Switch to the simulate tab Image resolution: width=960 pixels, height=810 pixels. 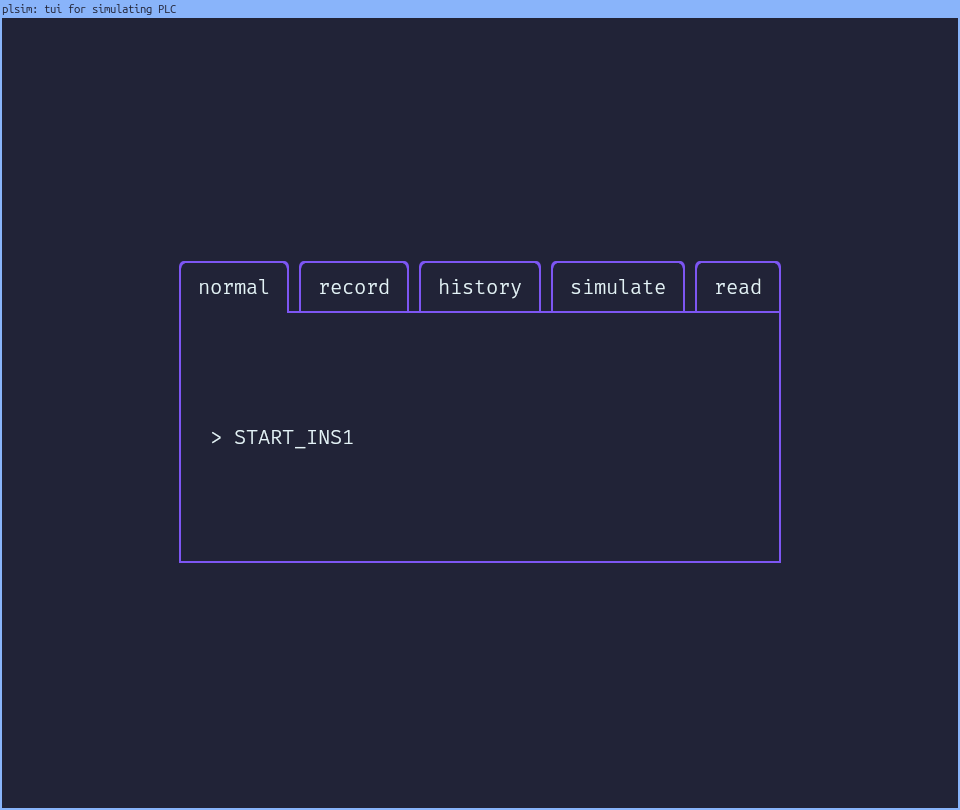point(618,287)
